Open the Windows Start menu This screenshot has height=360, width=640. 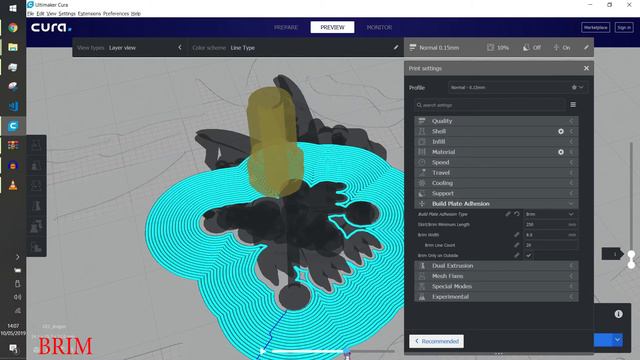point(13,8)
